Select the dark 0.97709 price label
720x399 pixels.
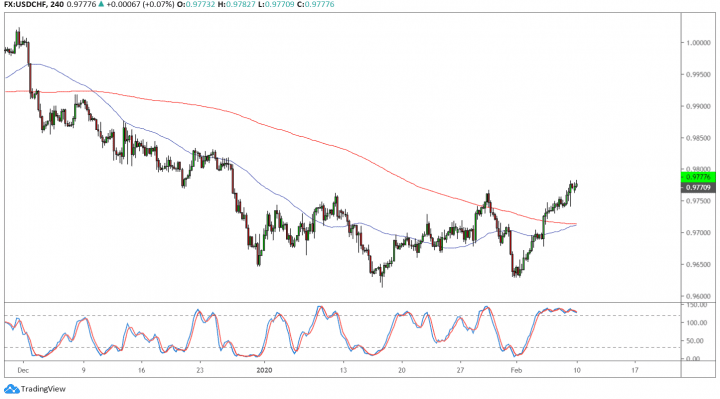tap(698, 187)
